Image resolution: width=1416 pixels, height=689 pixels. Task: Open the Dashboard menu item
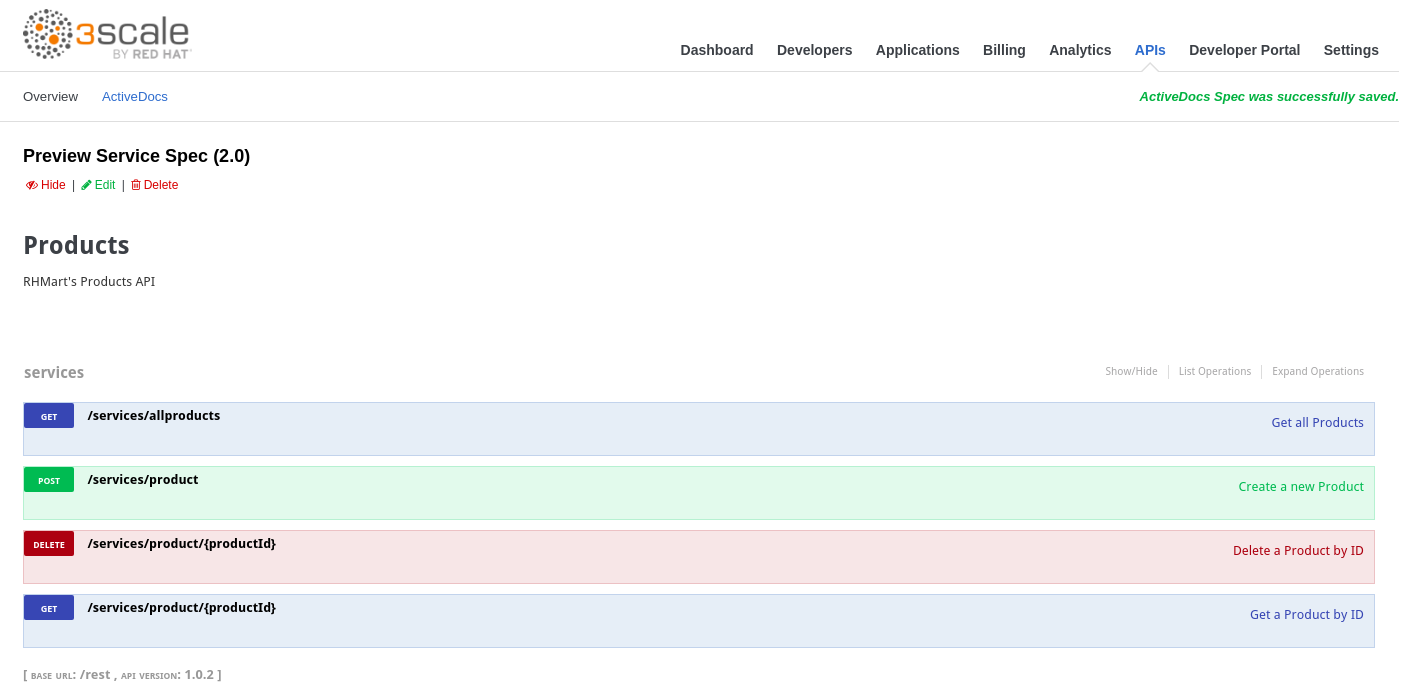point(716,50)
